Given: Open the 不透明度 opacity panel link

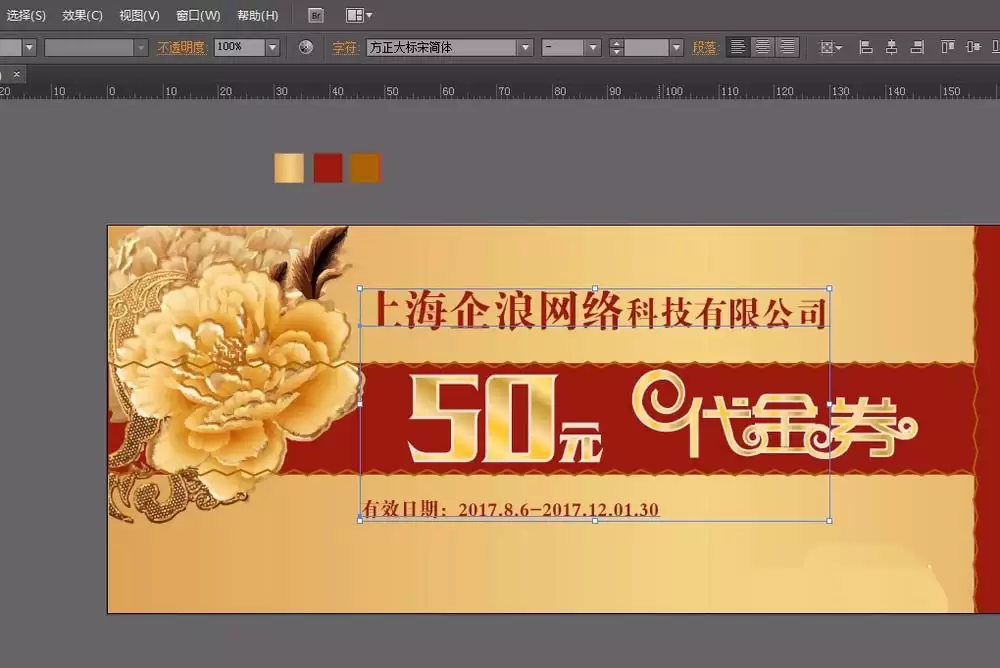Looking at the screenshot, I should pos(181,47).
